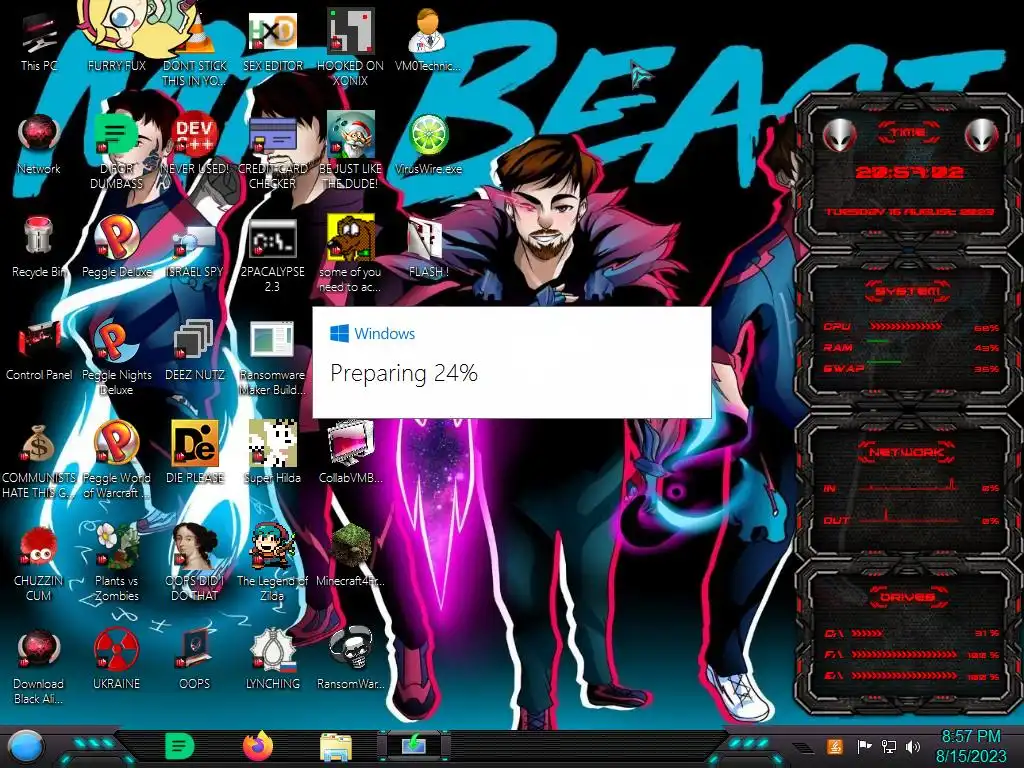
Task: Switch to the active installer taskbar item
Action: tap(414, 745)
